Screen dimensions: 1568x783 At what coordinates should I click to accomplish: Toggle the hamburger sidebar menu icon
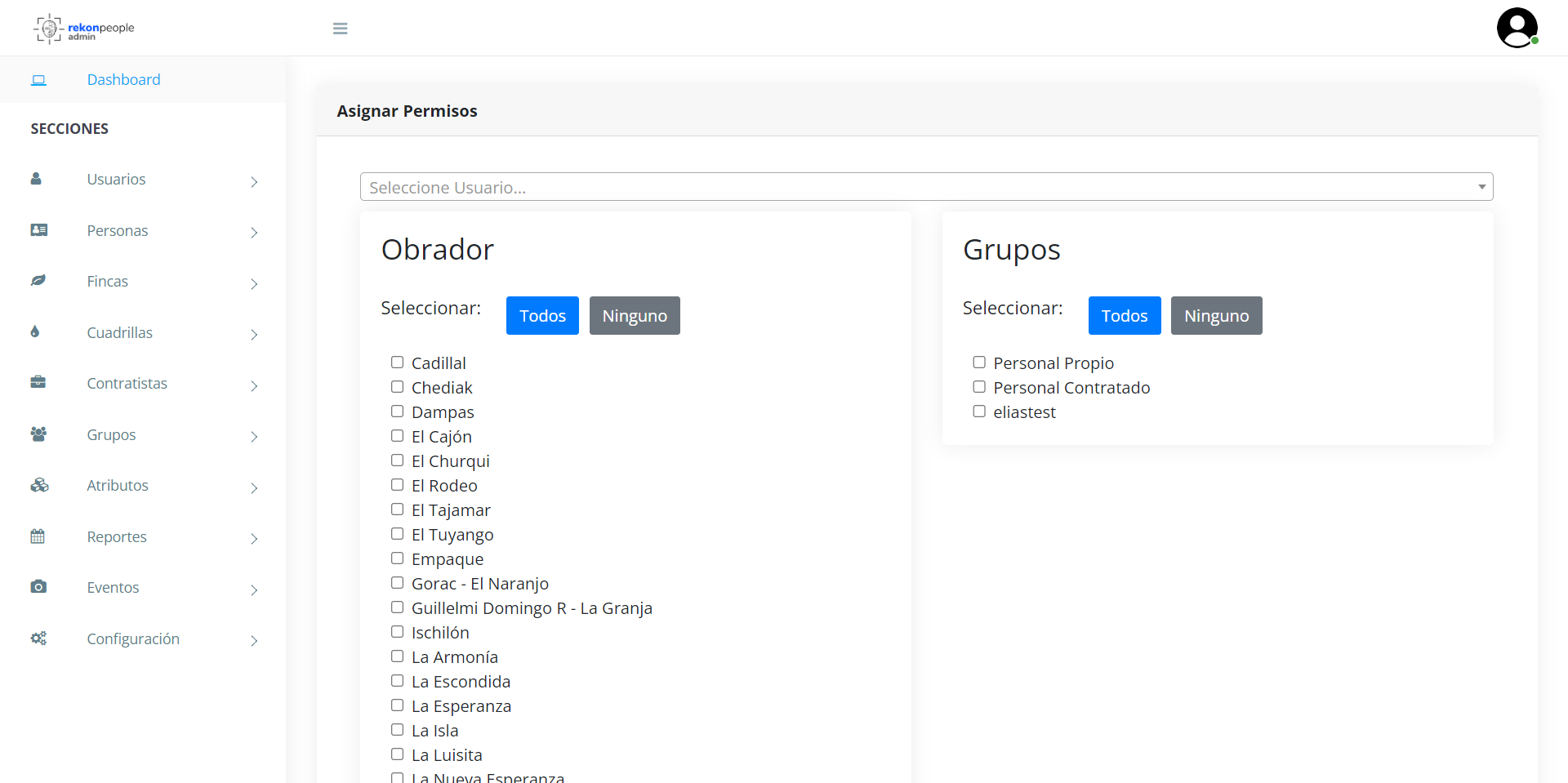(x=341, y=29)
